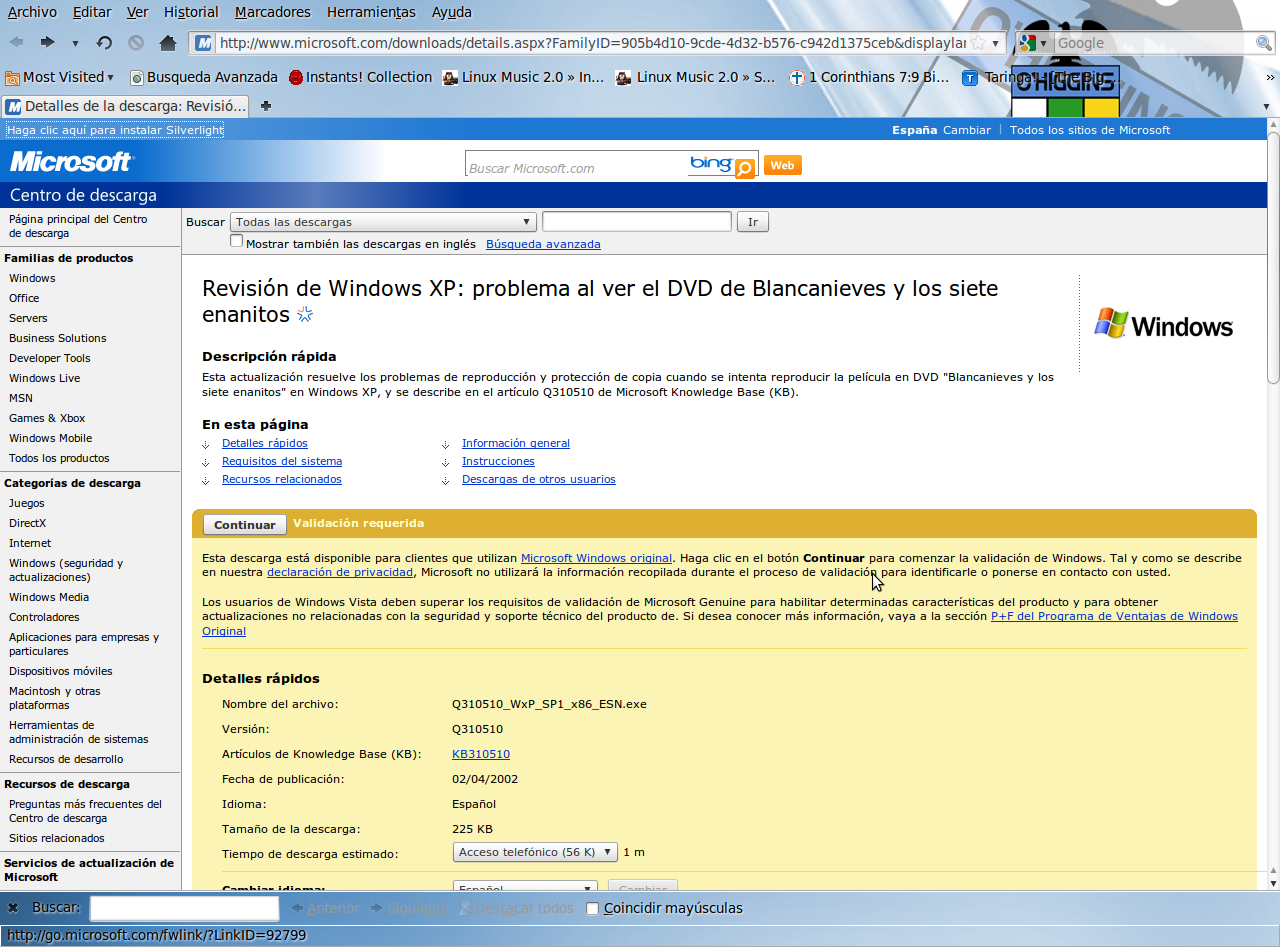Open the declaración de privacidad link
Screen dimensions: 1280x947
click(340, 572)
